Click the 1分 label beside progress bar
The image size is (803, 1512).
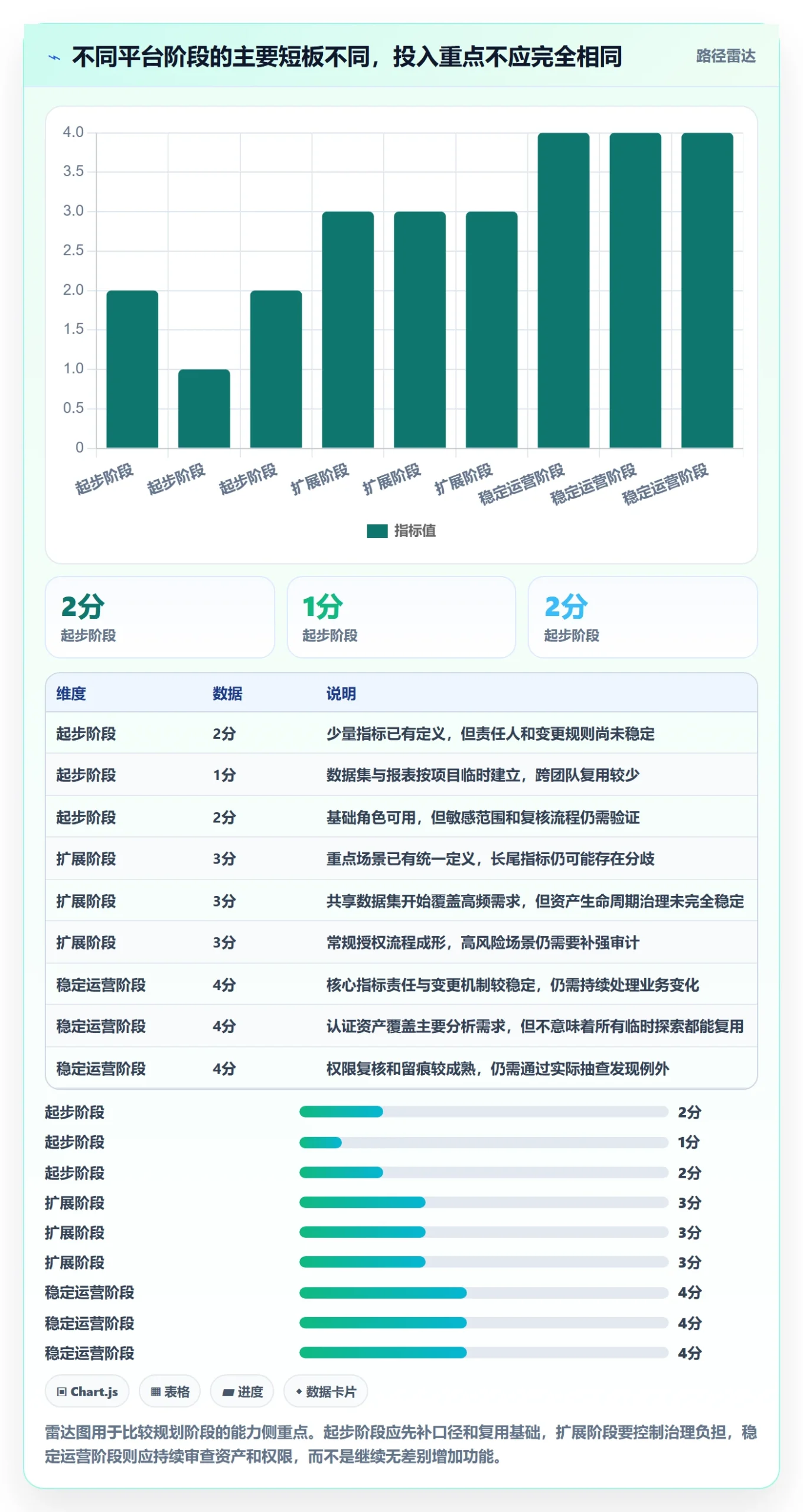688,1142
